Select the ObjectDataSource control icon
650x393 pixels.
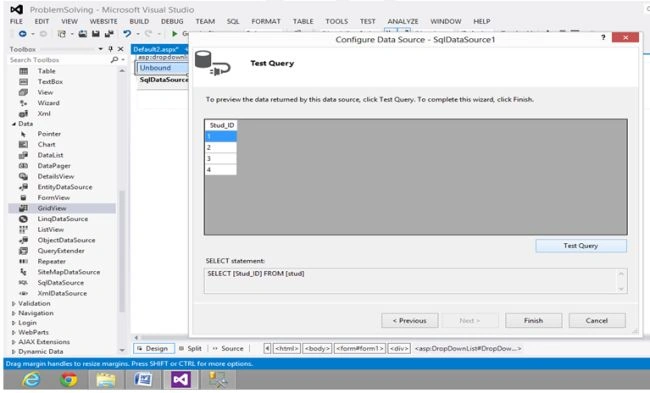24,240
